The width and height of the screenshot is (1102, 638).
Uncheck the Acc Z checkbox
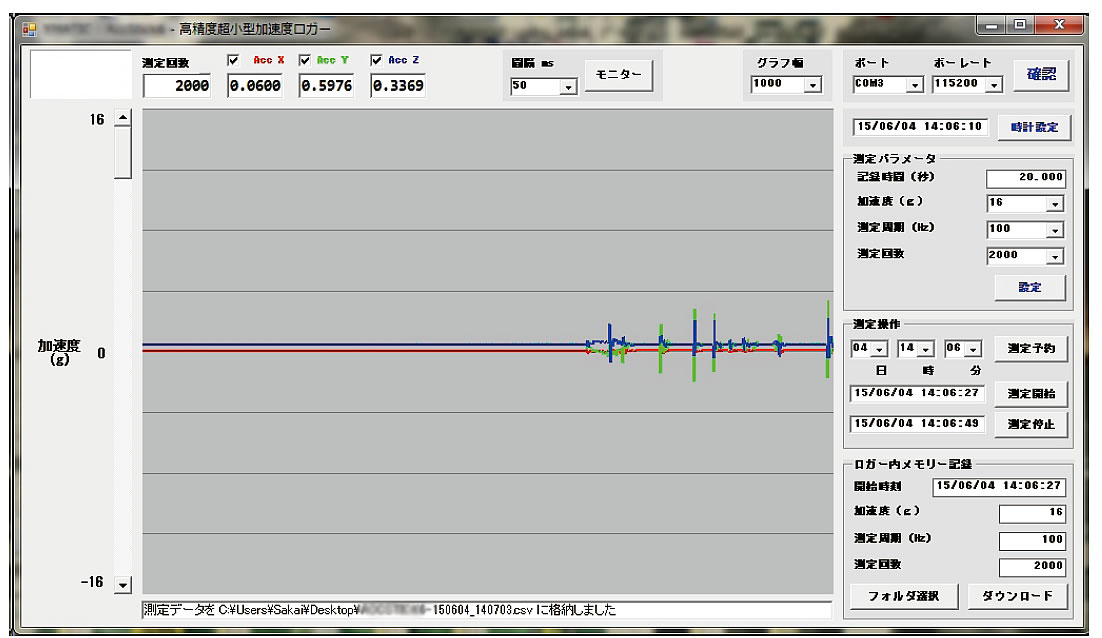(x=377, y=60)
